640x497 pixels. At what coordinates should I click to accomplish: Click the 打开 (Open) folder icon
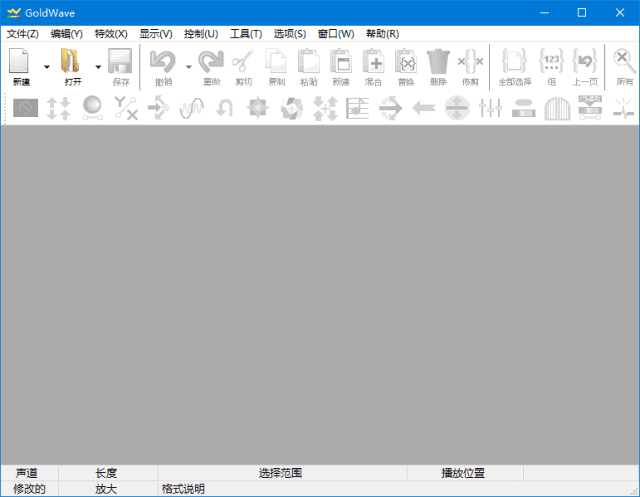point(71,61)
